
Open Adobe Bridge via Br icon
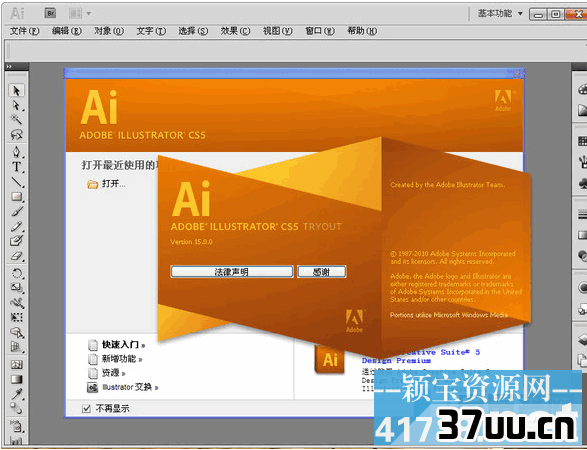[50, 13]
